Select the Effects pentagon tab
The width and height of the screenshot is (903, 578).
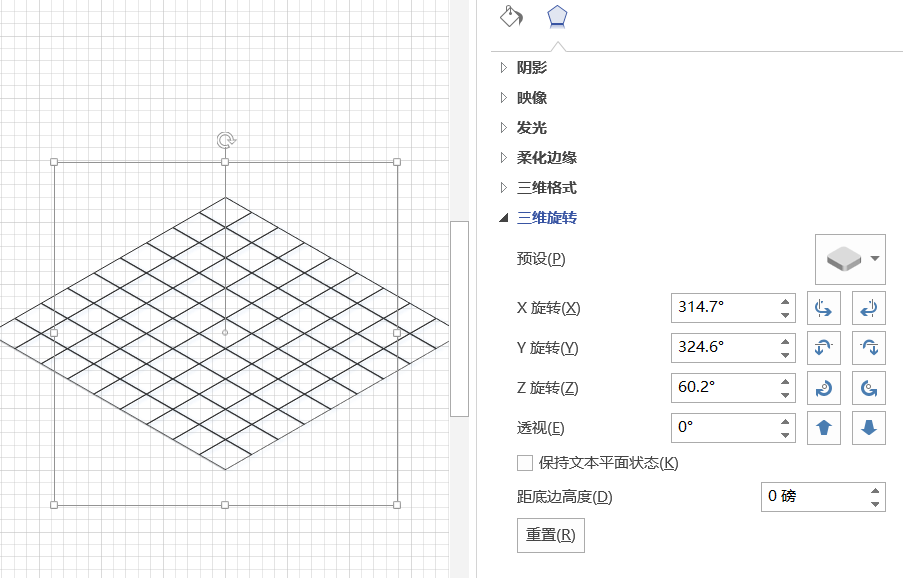tap(557, 17)
